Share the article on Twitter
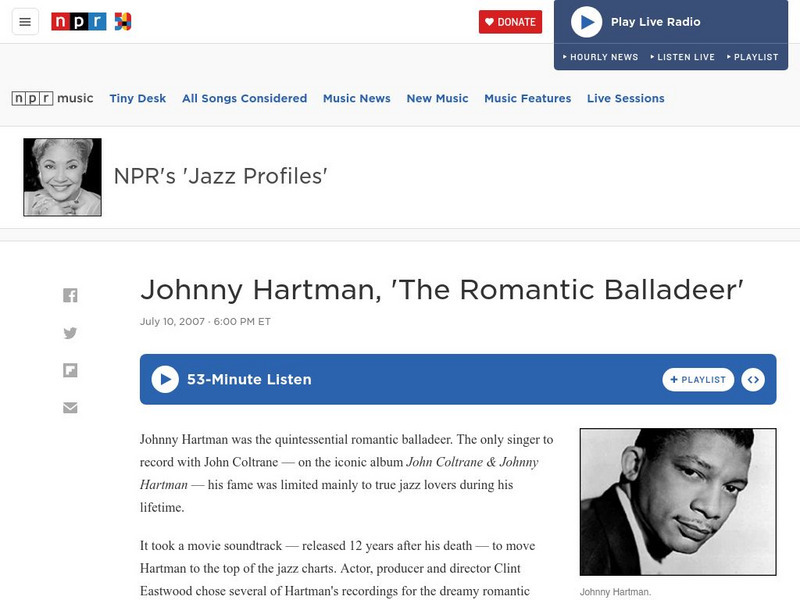 70,333
